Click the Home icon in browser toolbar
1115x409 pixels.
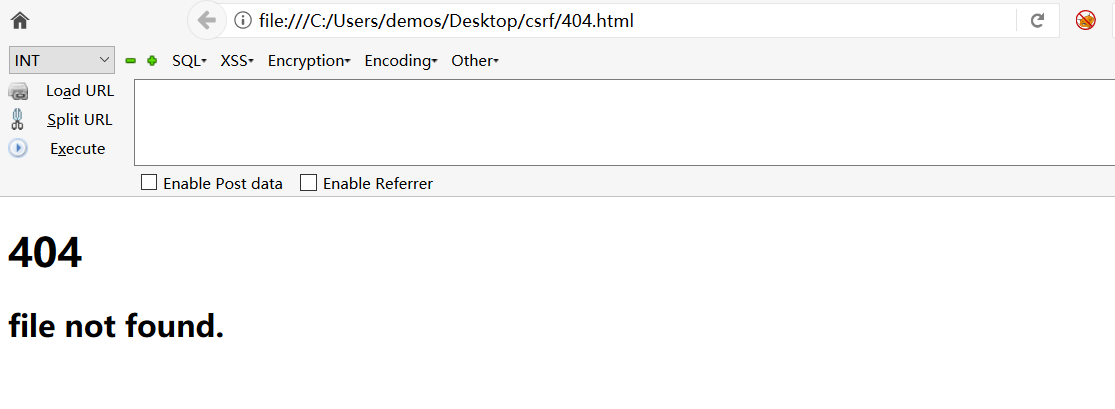point(20,21)
